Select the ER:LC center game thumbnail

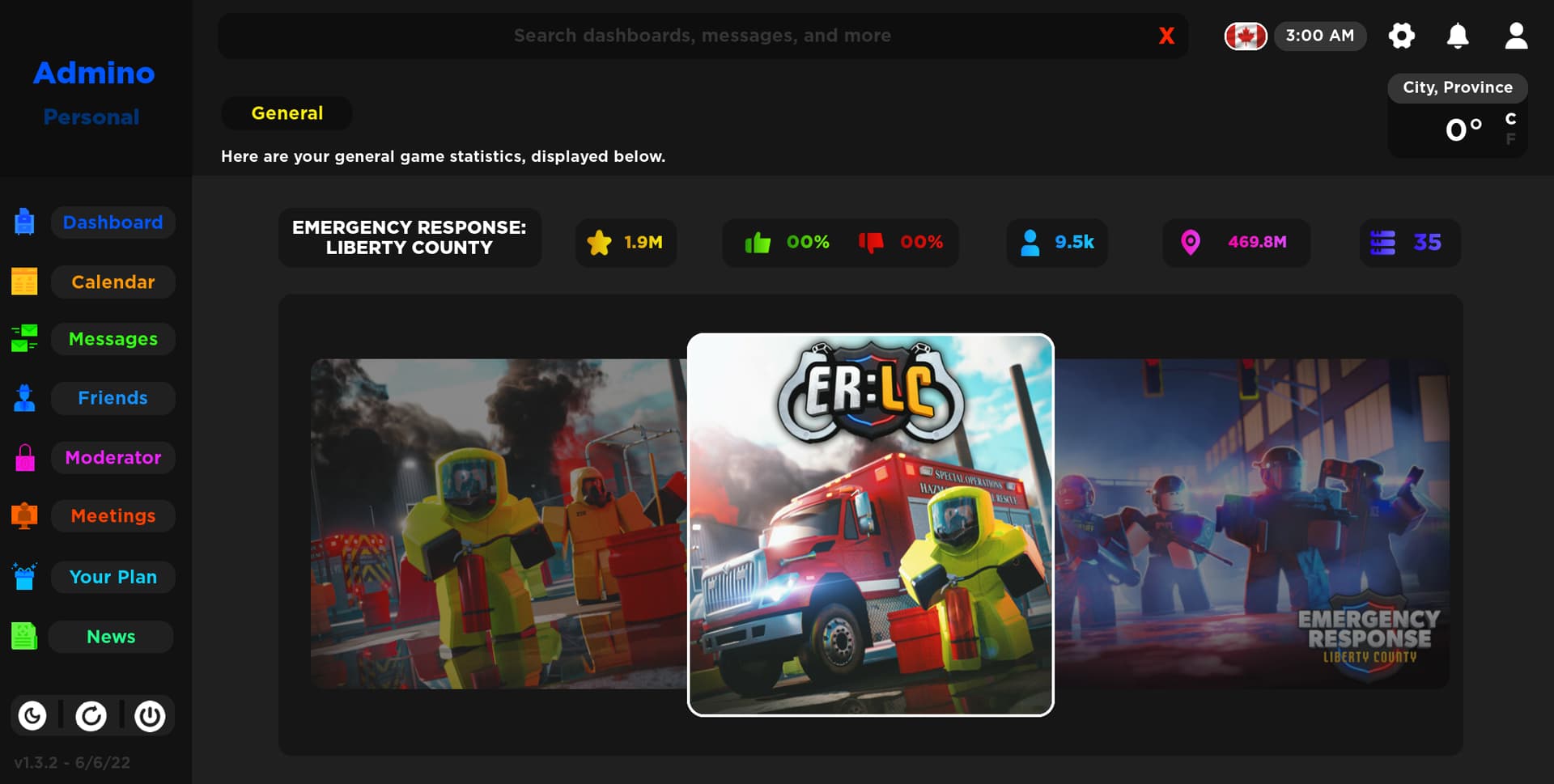click(871, 524)
